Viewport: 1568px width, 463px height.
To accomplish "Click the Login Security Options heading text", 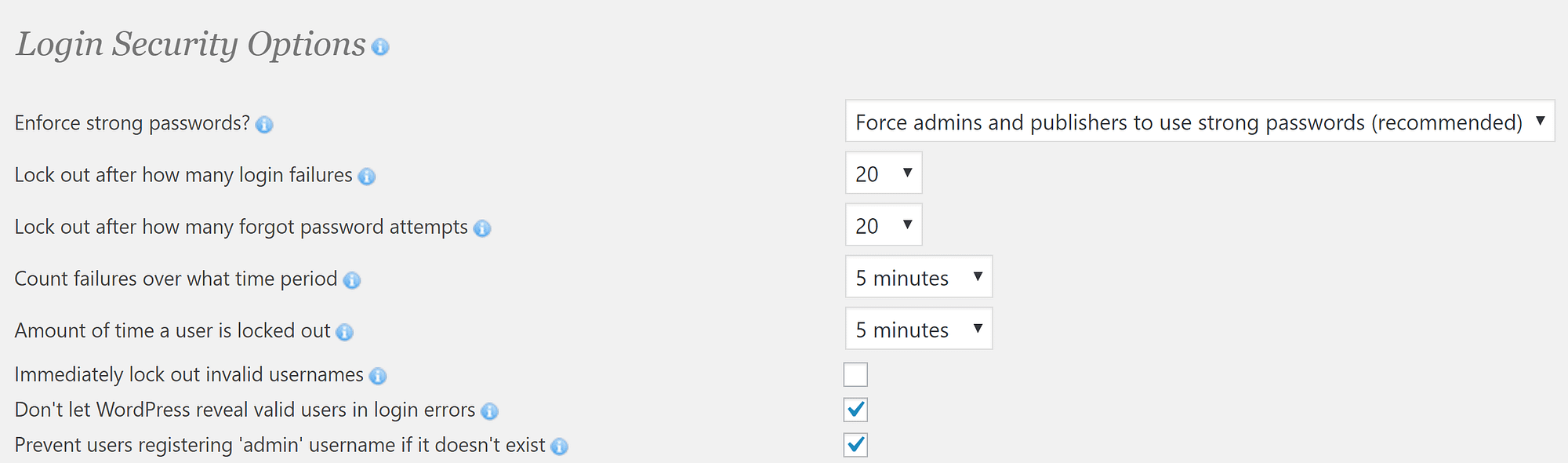I will point(191,44).
